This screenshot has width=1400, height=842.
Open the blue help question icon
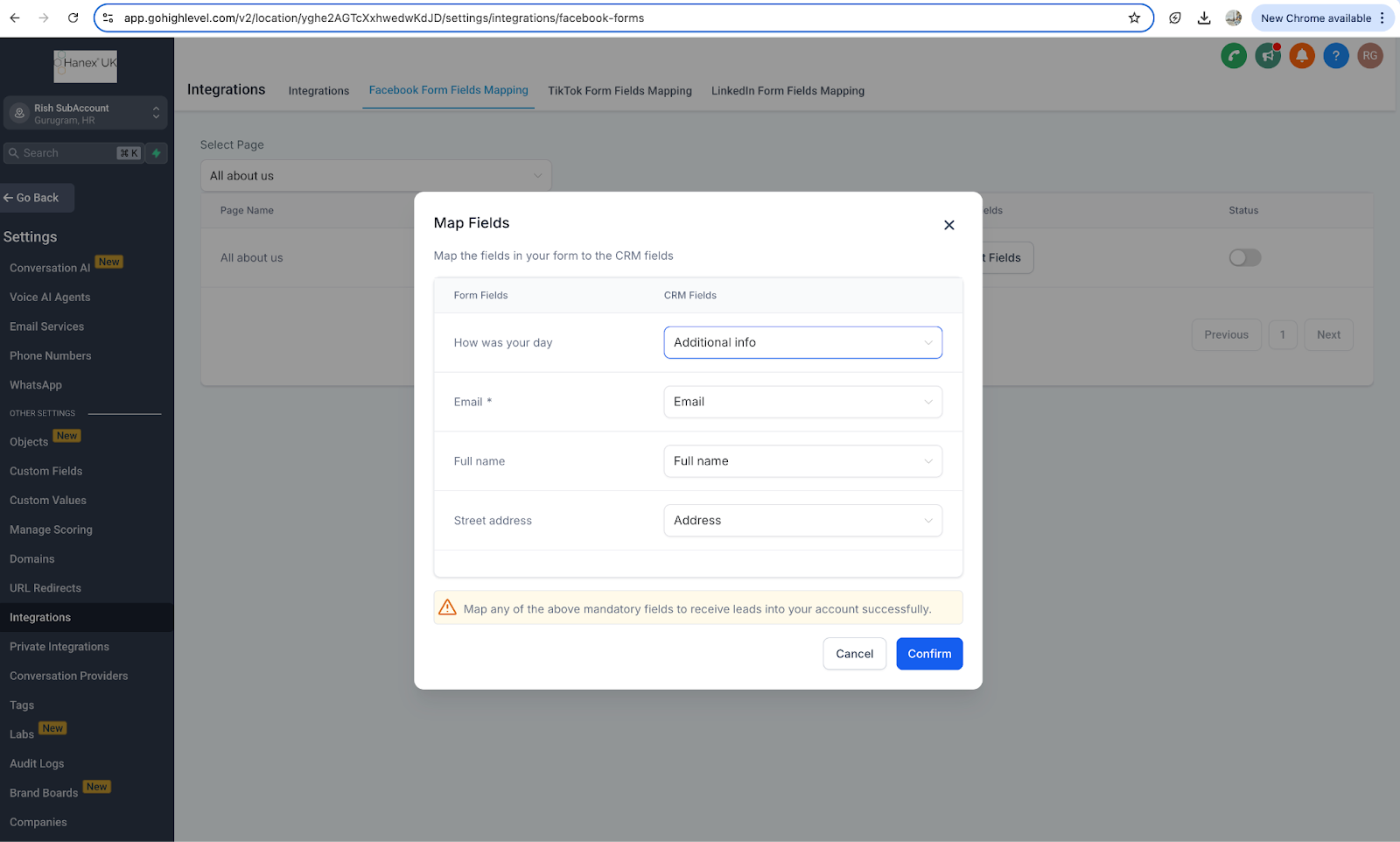coord(1336,56)
